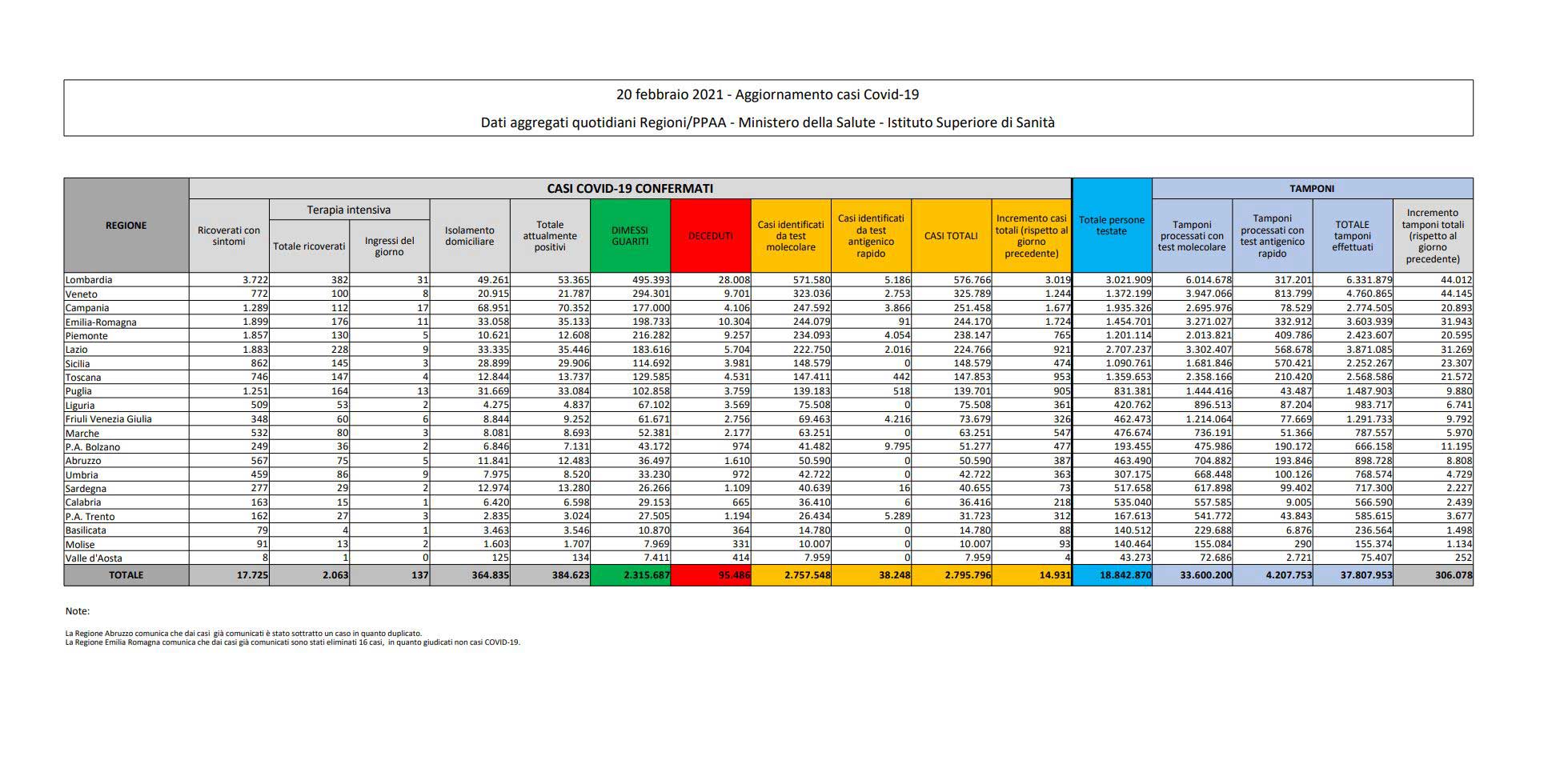Select the 'Ricoverati con sintomi' column header

coord(229,236)
